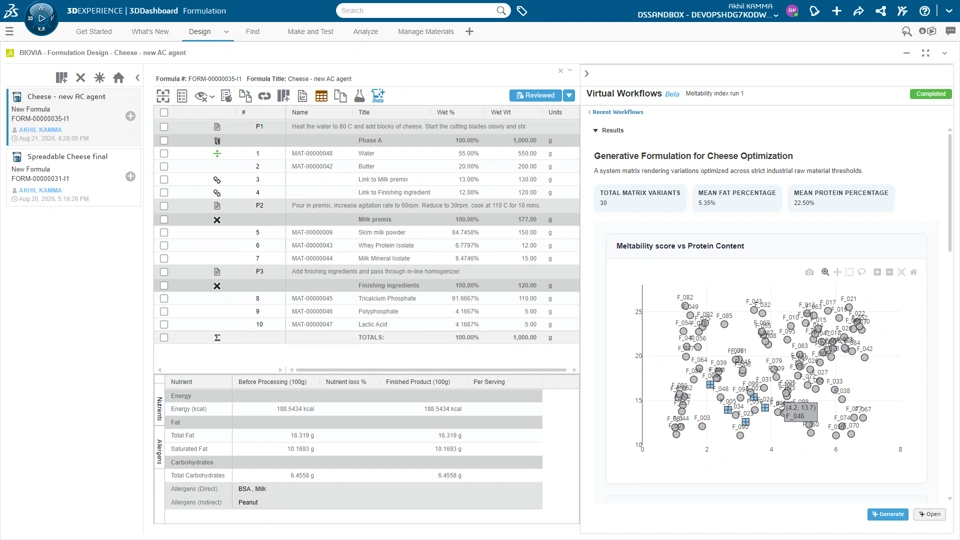Click the top bar search field
The height and width of the screenshot is (540, 960).
[x=423, y=10]
